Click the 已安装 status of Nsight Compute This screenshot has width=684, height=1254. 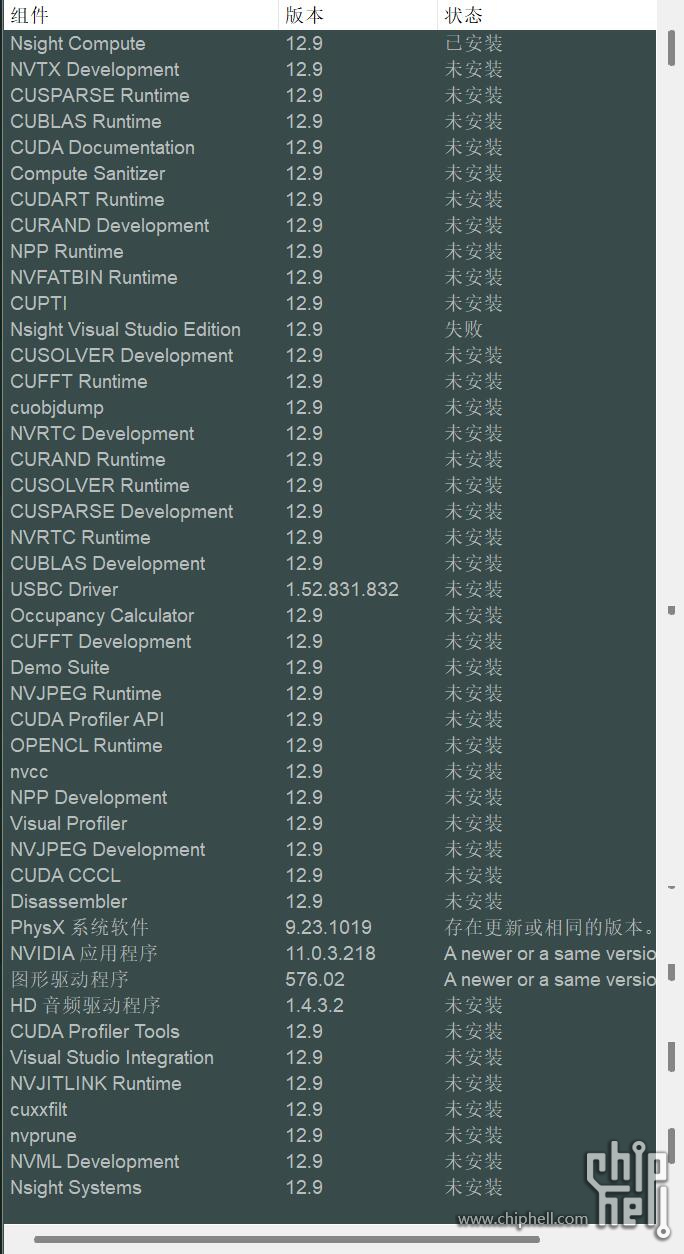pyautogui.click(x=474, y=44)
